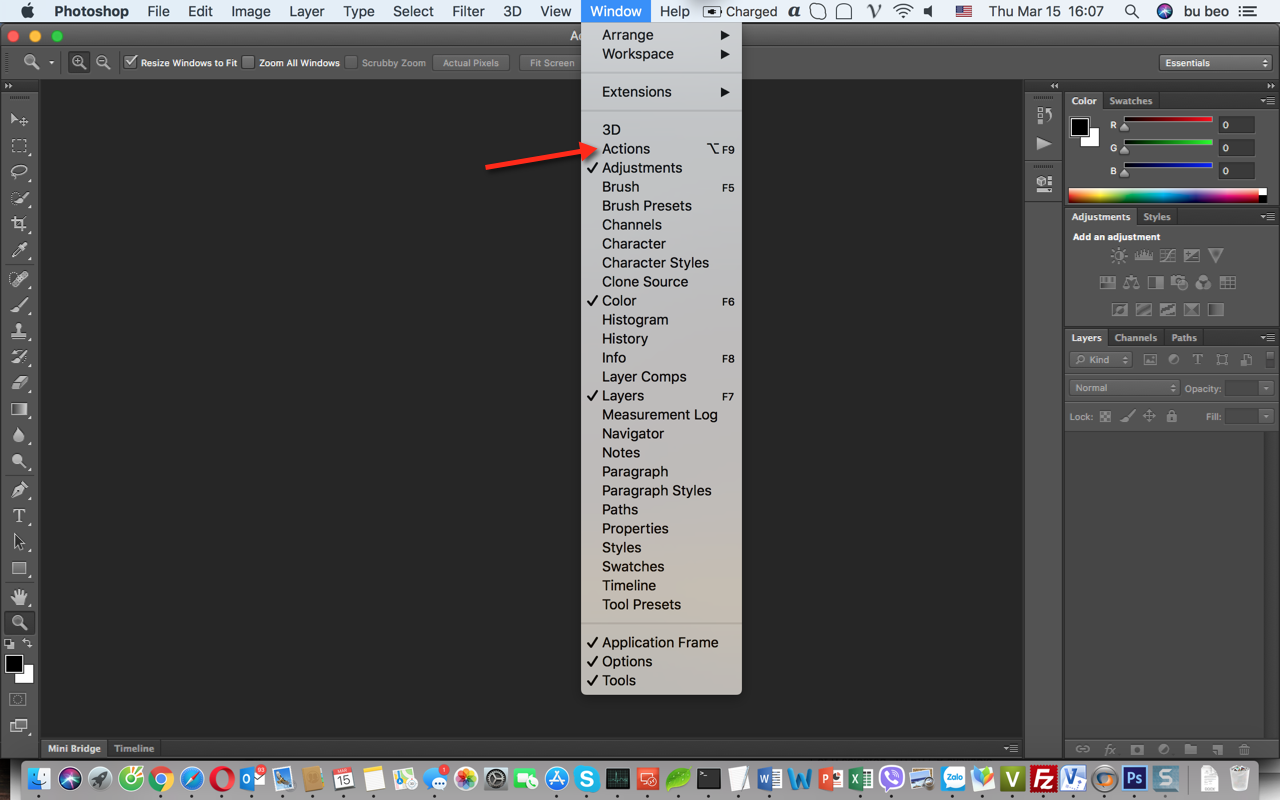Click the red R slider

[x=1168, y=124]
